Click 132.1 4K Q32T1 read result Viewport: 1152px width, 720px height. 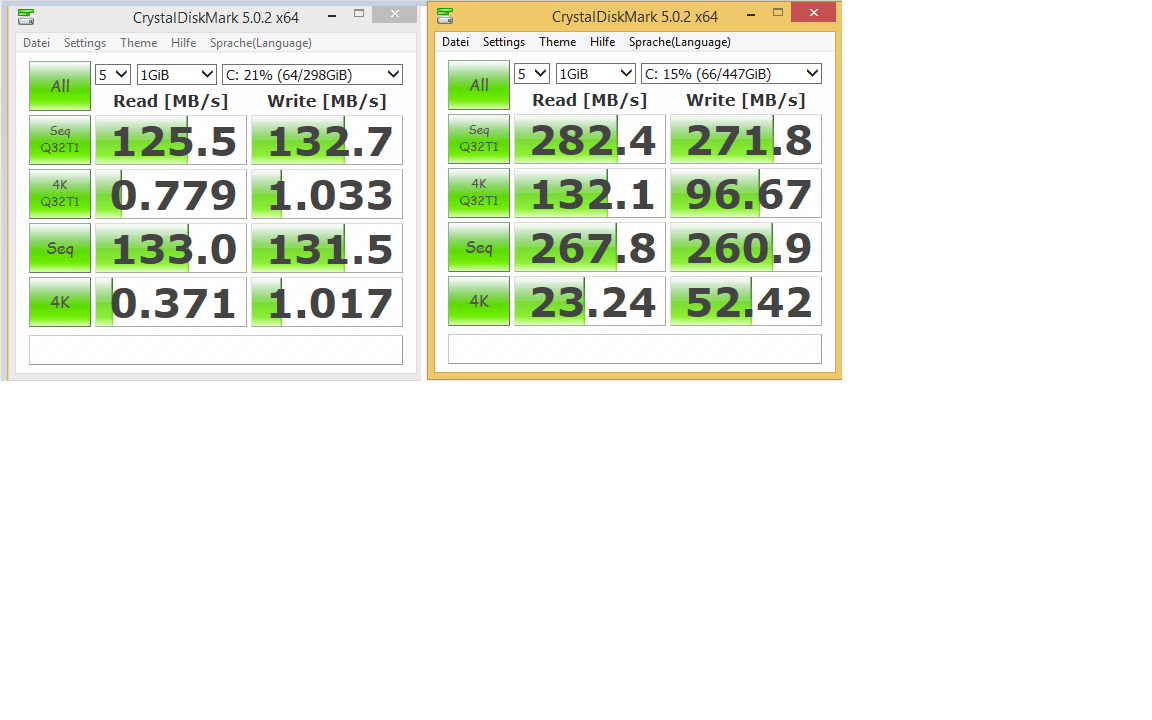(590, 194)
